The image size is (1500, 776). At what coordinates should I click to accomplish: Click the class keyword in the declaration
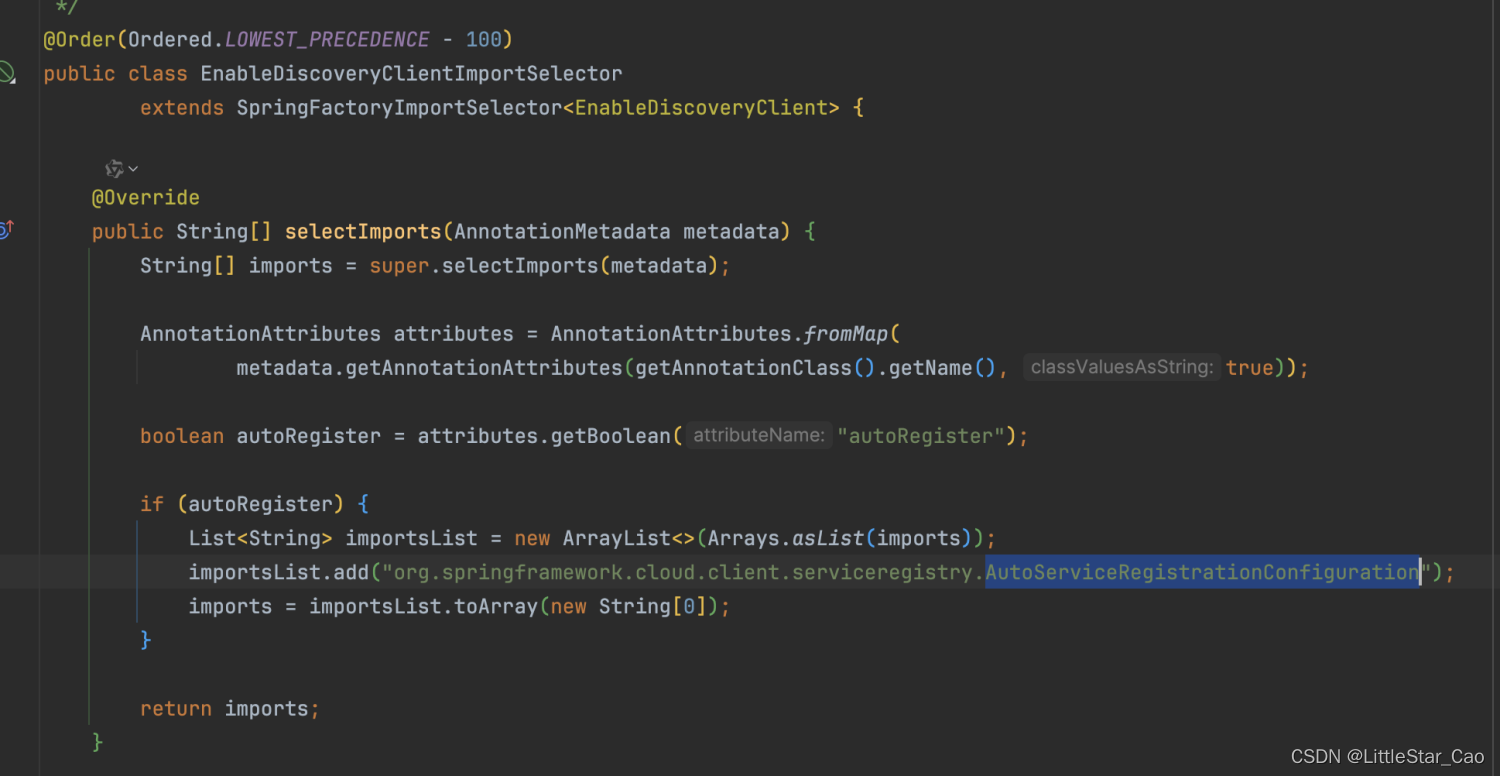click(158, 74)
